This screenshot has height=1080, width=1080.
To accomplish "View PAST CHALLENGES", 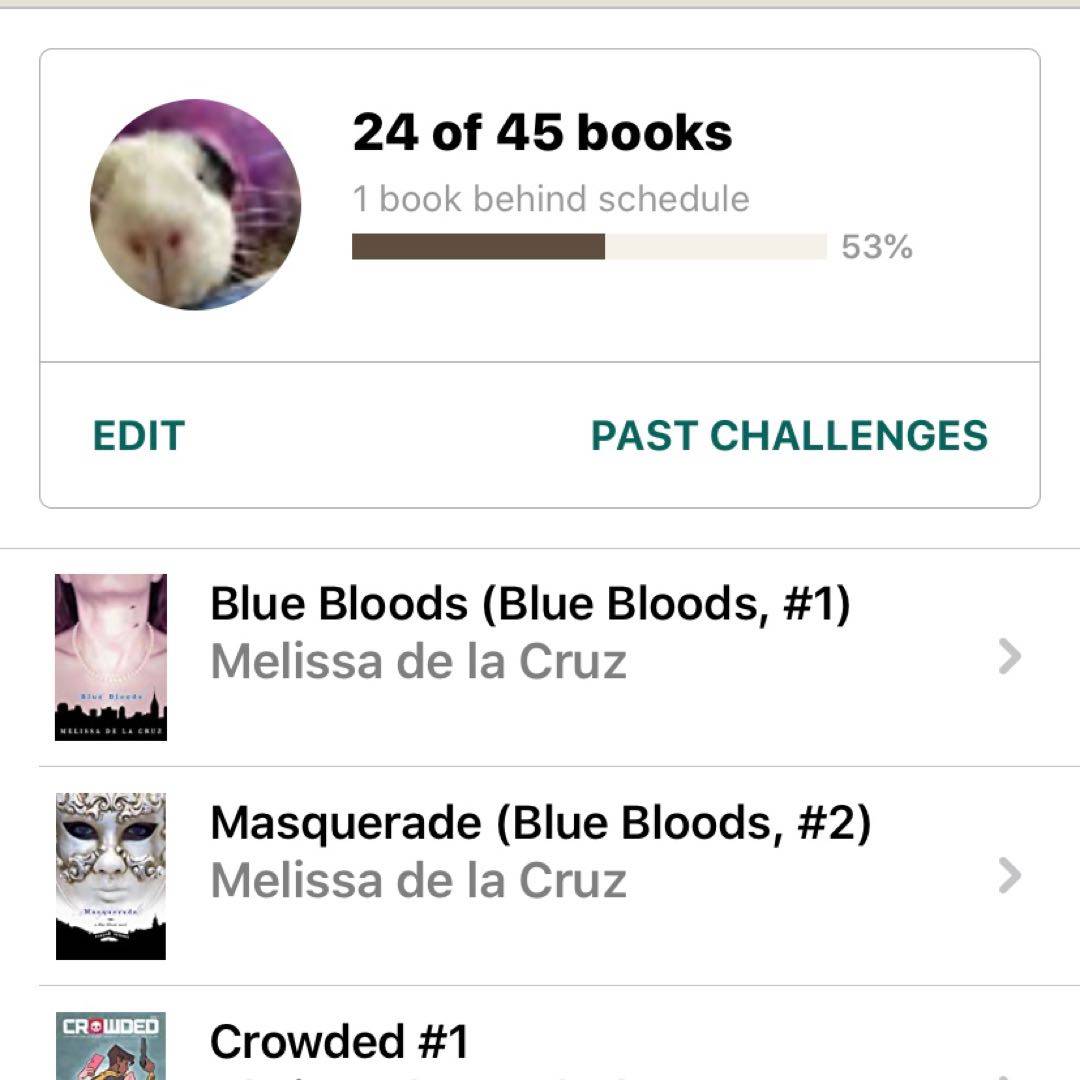I will [x=789, y=436].
